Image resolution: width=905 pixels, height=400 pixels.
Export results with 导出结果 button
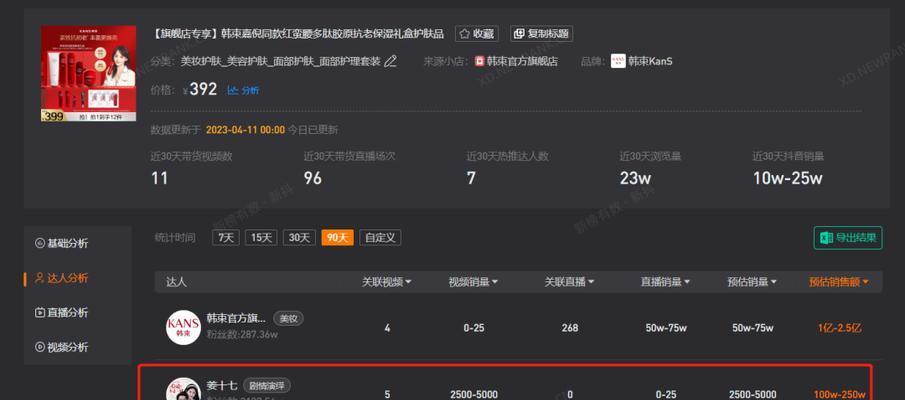click(x=848, y=238)
